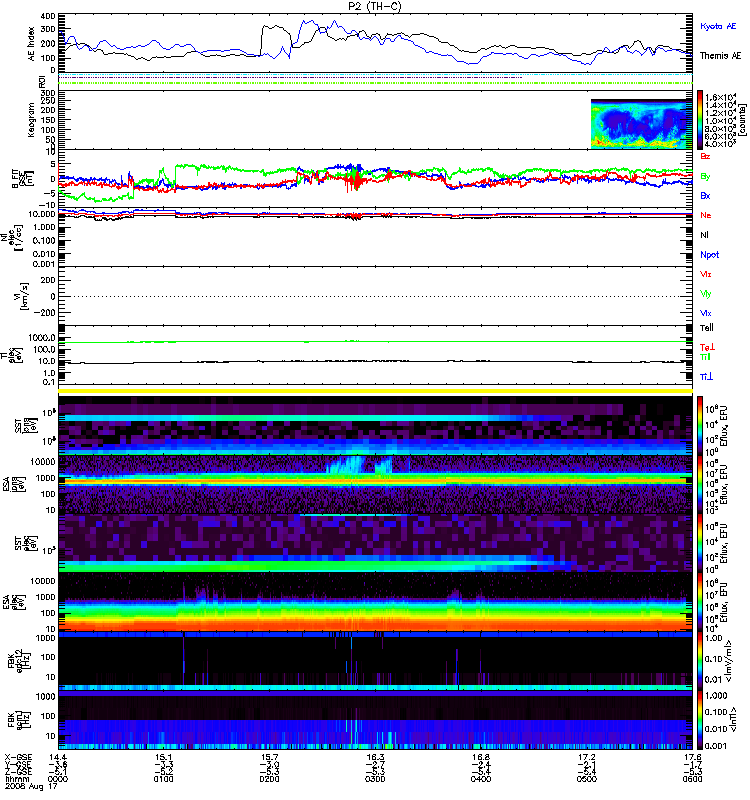Click the 0100 time tick label
Screen dimensions: 750x800
click(x=163, y=779)
